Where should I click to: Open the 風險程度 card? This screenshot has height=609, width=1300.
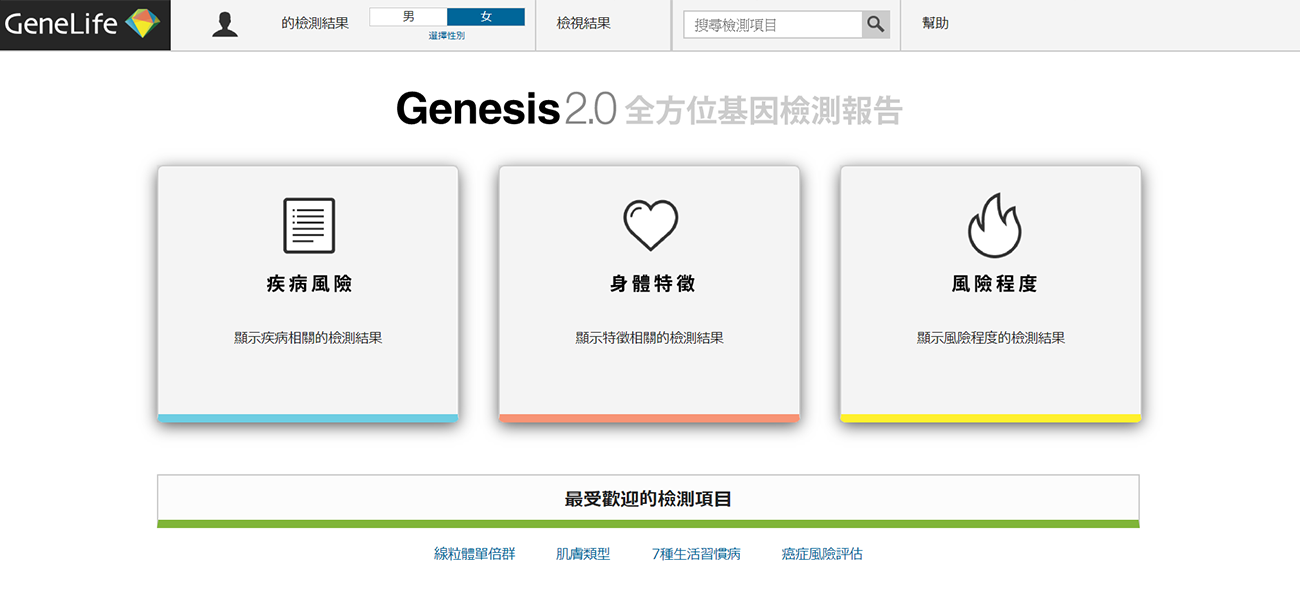[x=991, y=294]
